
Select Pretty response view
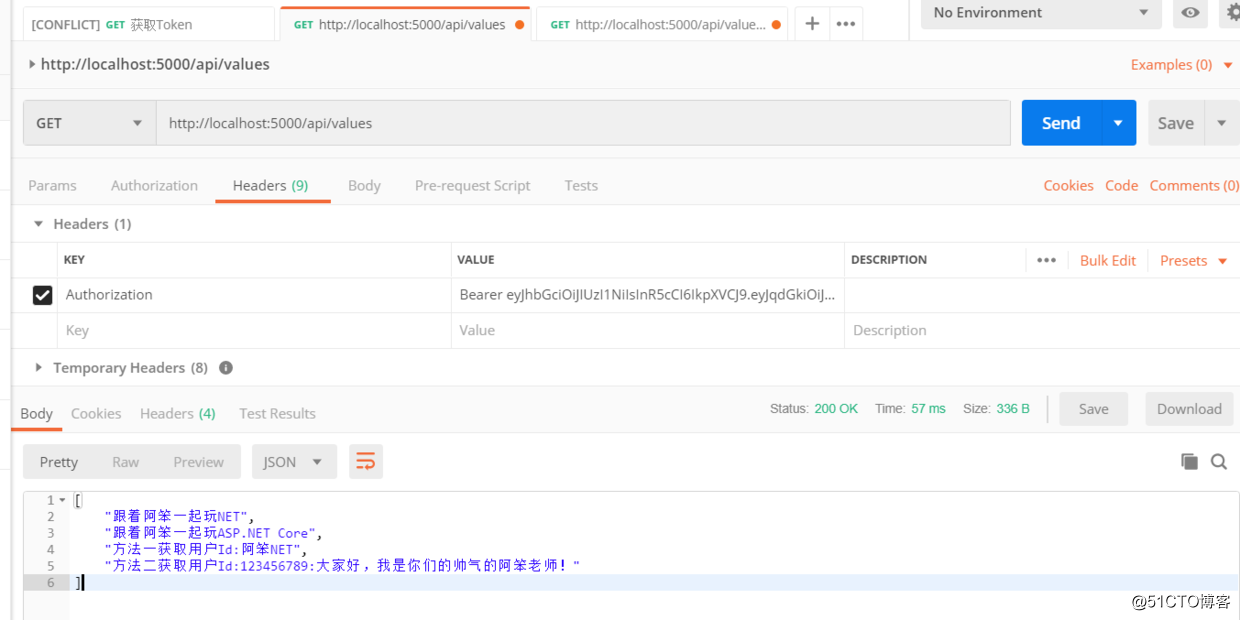[x=59, y=461]
